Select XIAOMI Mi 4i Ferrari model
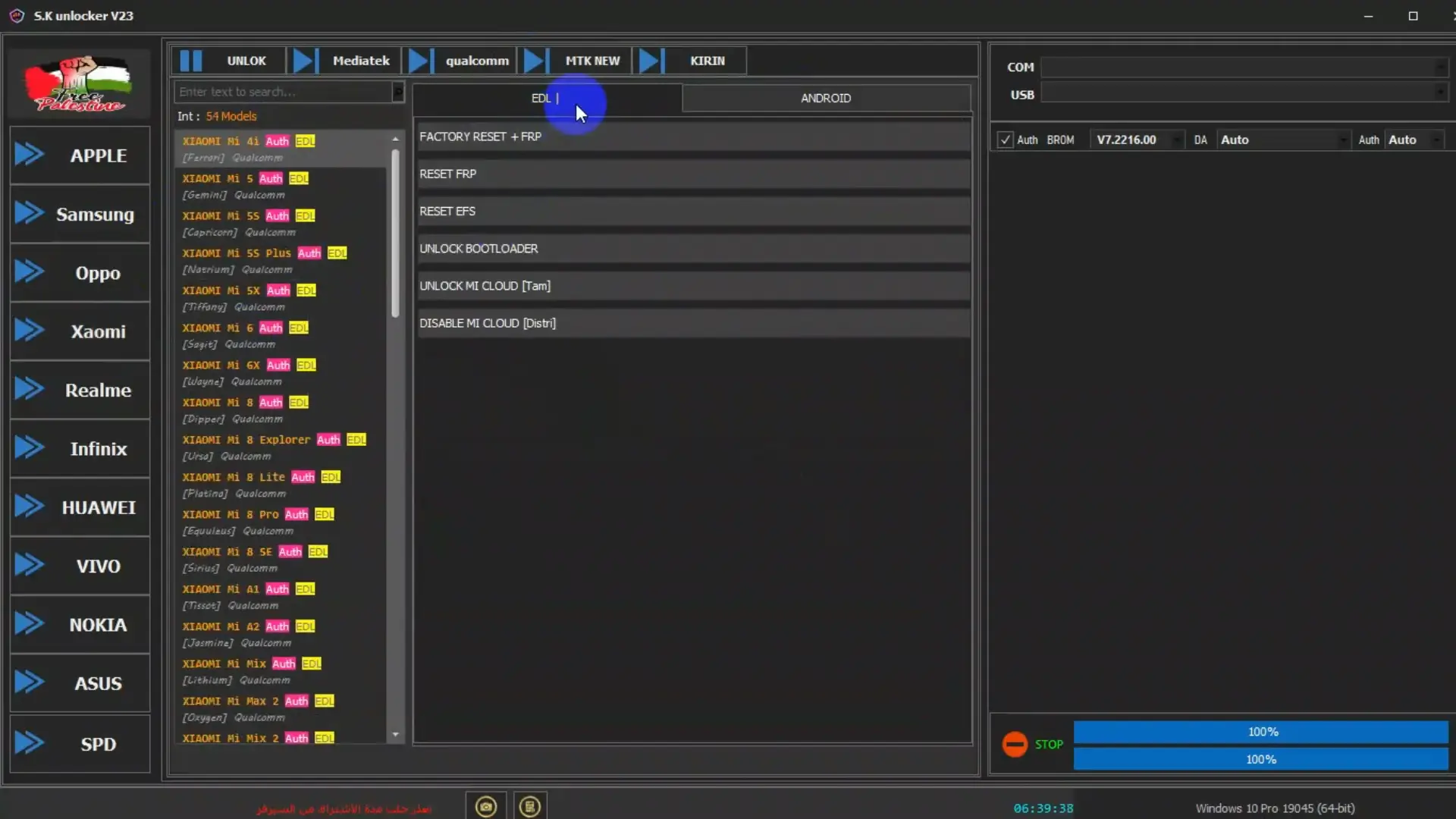 (x=281, y=149)
